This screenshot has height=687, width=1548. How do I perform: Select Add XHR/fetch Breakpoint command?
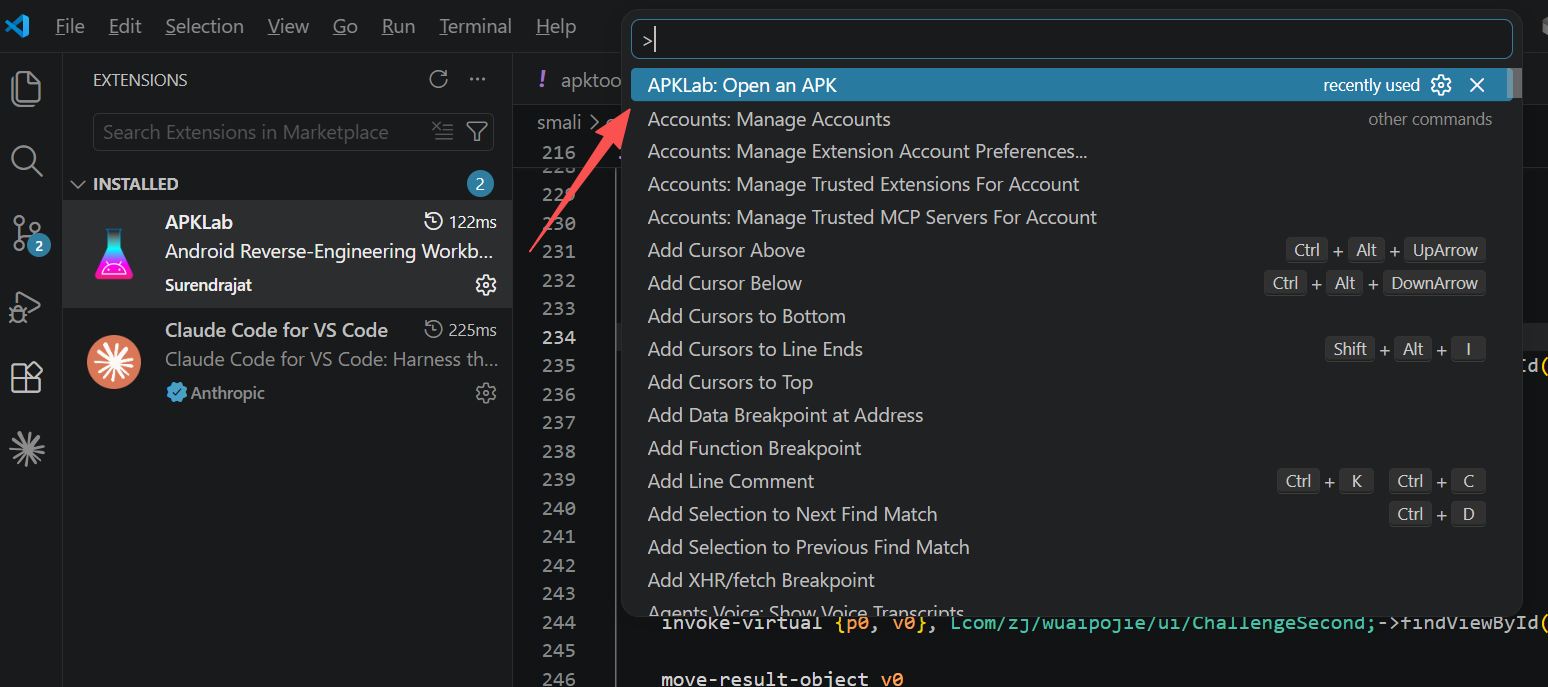coord(1068,581)
